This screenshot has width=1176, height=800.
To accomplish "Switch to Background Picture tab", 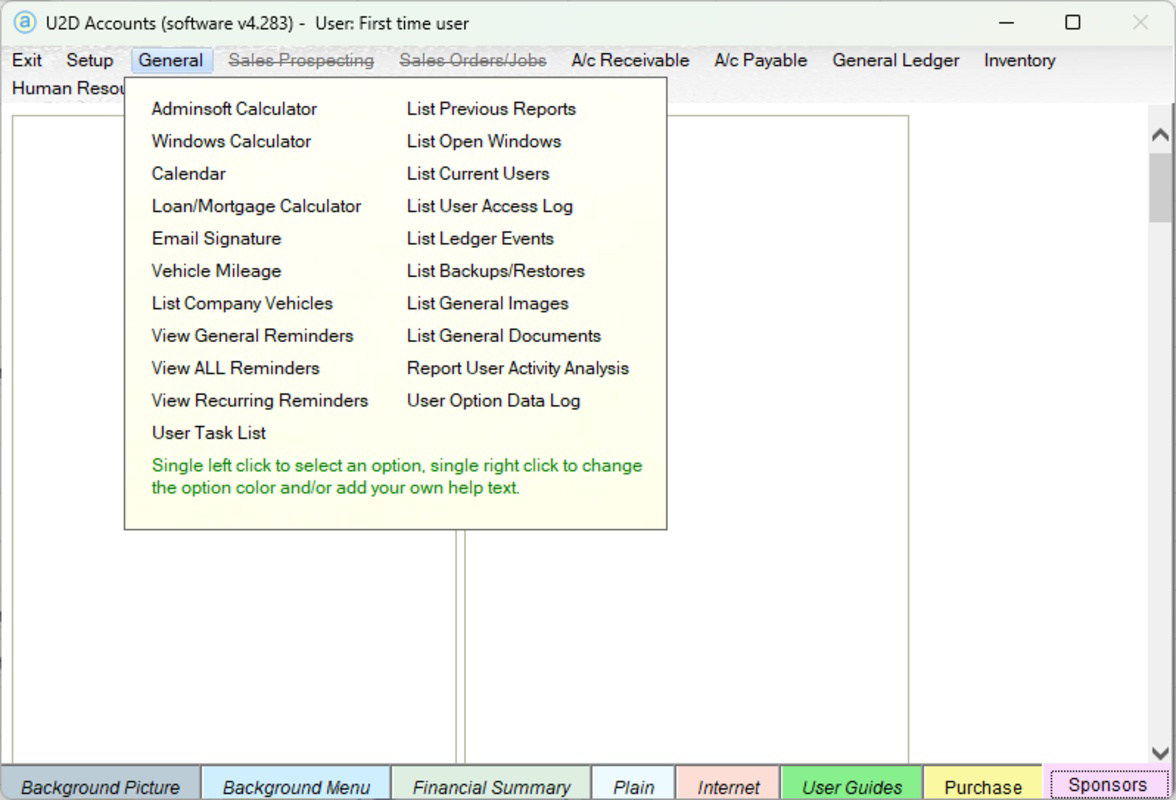I will pyautogui.click(x=100, y=784).
